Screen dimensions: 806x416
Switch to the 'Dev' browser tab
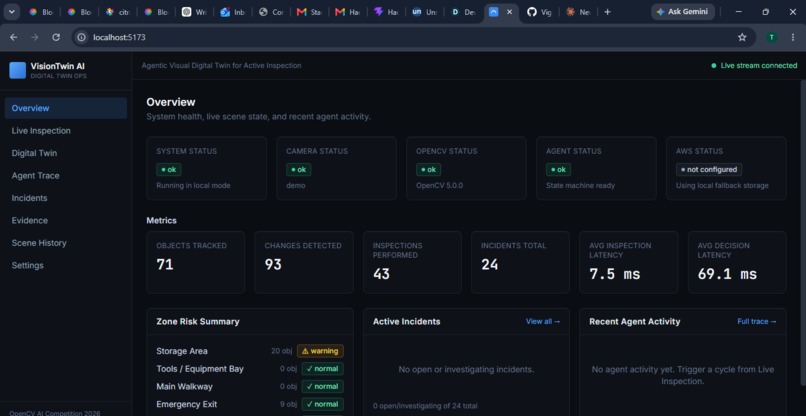click(x=463, y=12)
